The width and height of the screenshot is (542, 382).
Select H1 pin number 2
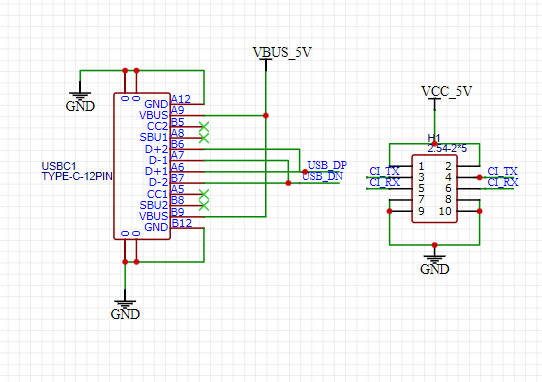coord(448,166)
